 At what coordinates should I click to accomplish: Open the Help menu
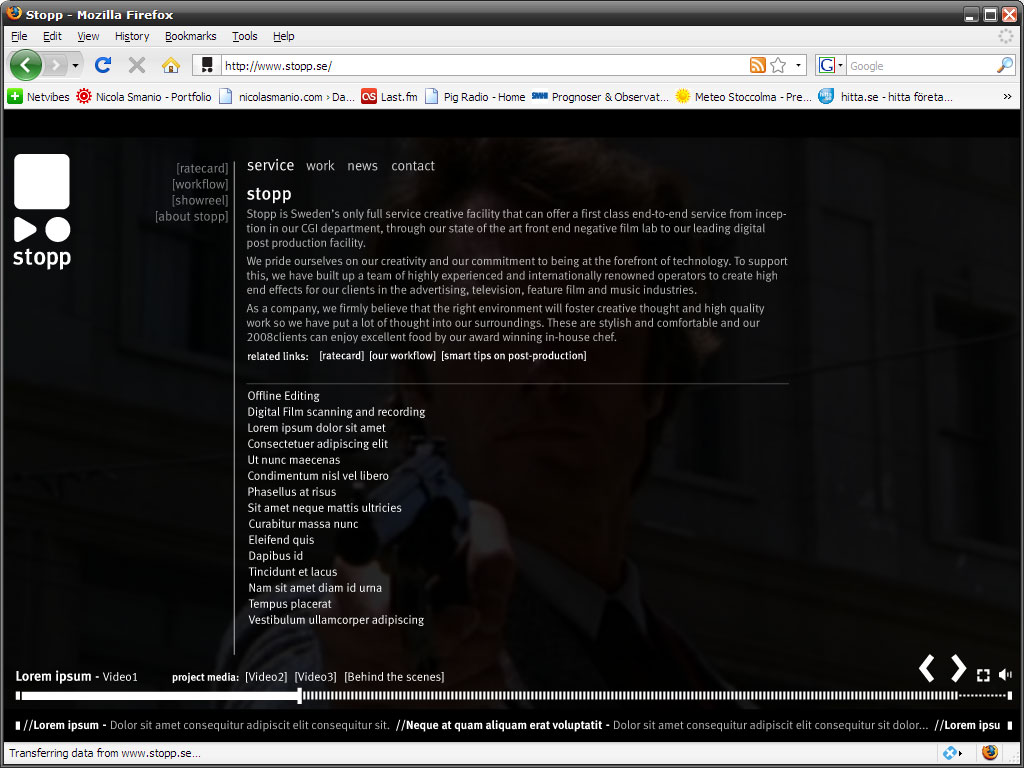[283, 36]
